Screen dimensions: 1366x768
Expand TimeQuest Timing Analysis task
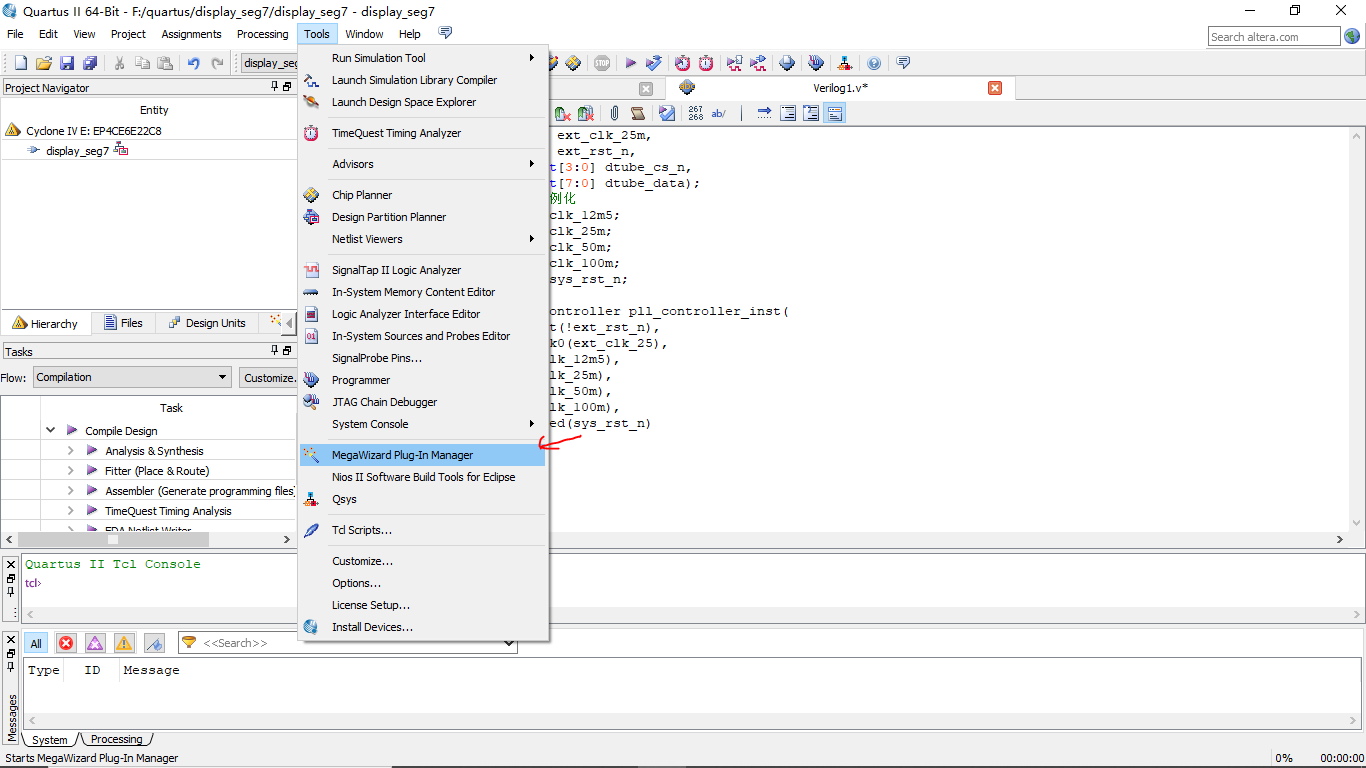pyautogui.click(x=70, y=511)
